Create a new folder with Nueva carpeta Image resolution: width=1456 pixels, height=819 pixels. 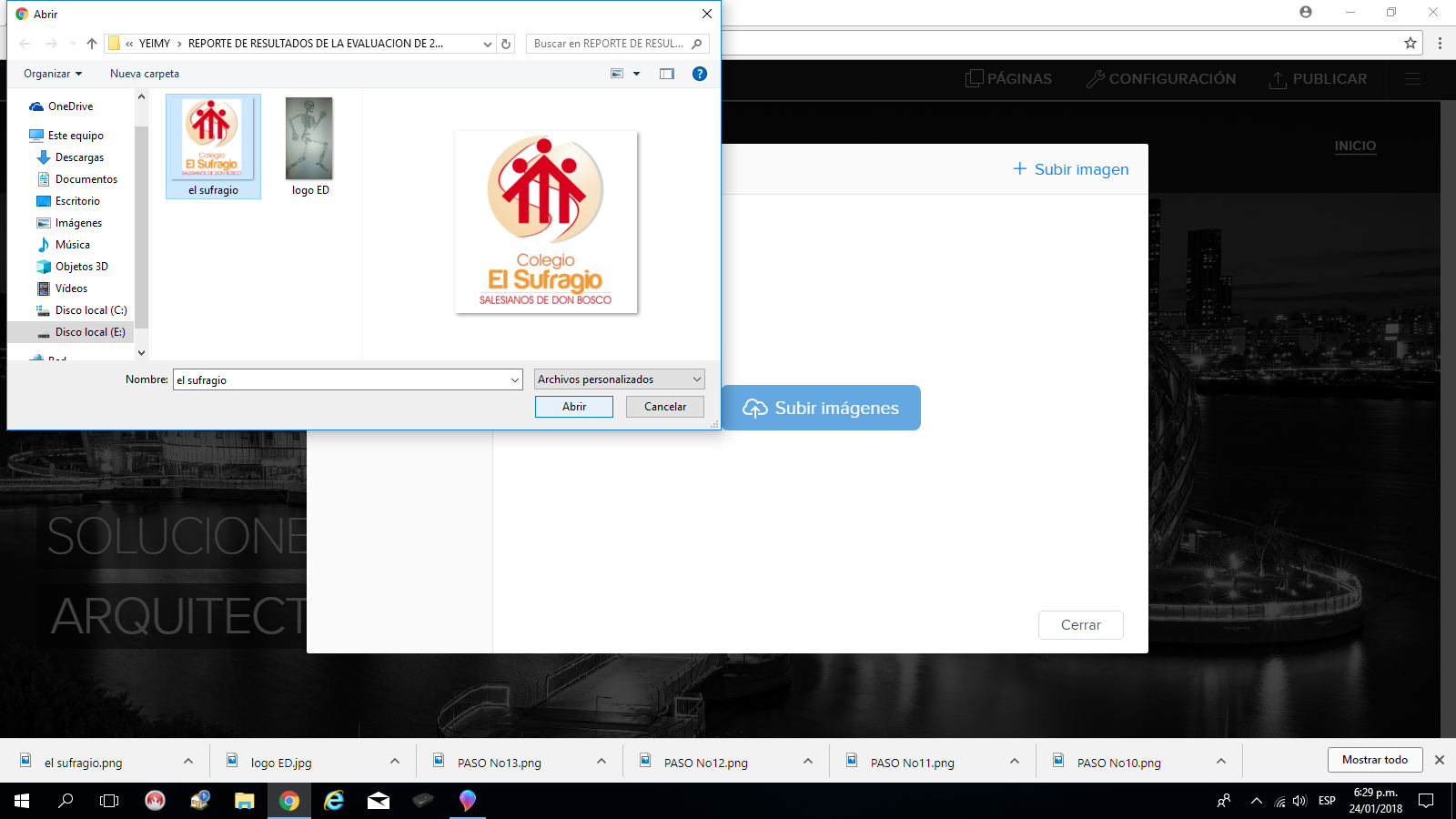pos(145,74)
